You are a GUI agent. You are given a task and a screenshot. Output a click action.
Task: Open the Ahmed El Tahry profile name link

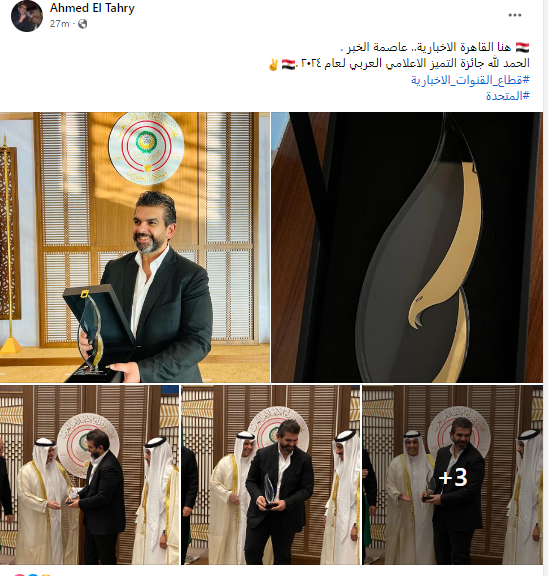(x=92, y=8)
